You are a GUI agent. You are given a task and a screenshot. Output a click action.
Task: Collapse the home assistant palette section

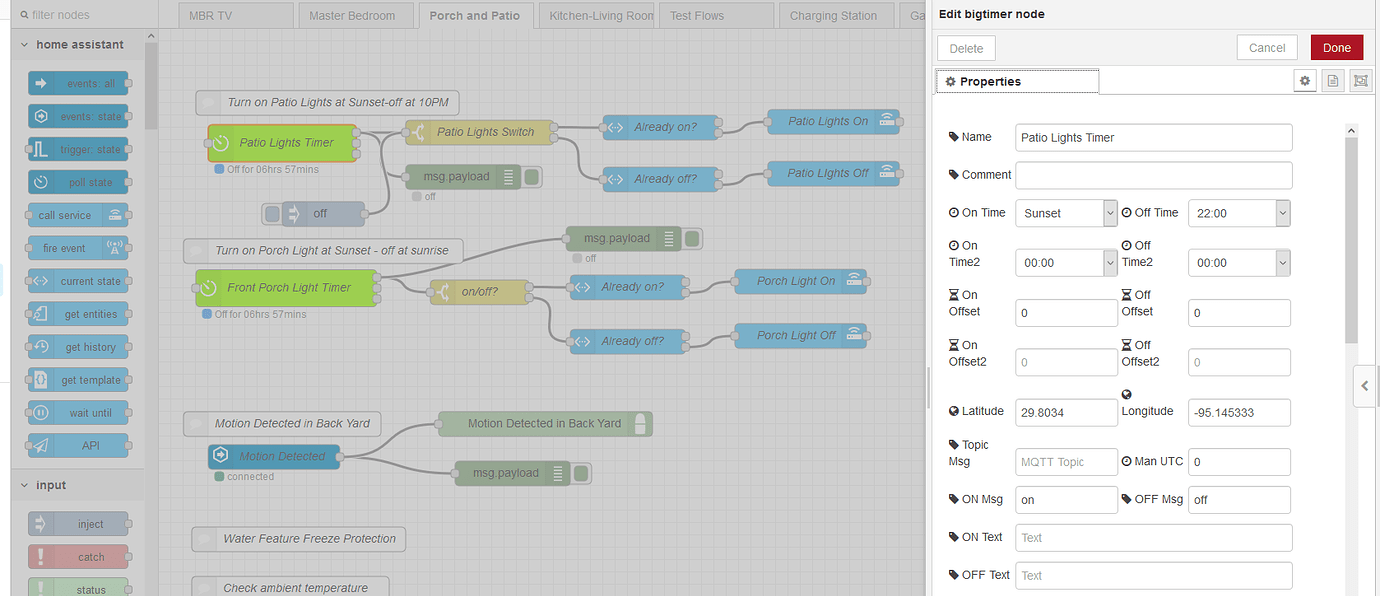pyautogui.click(x=22, y=44)
